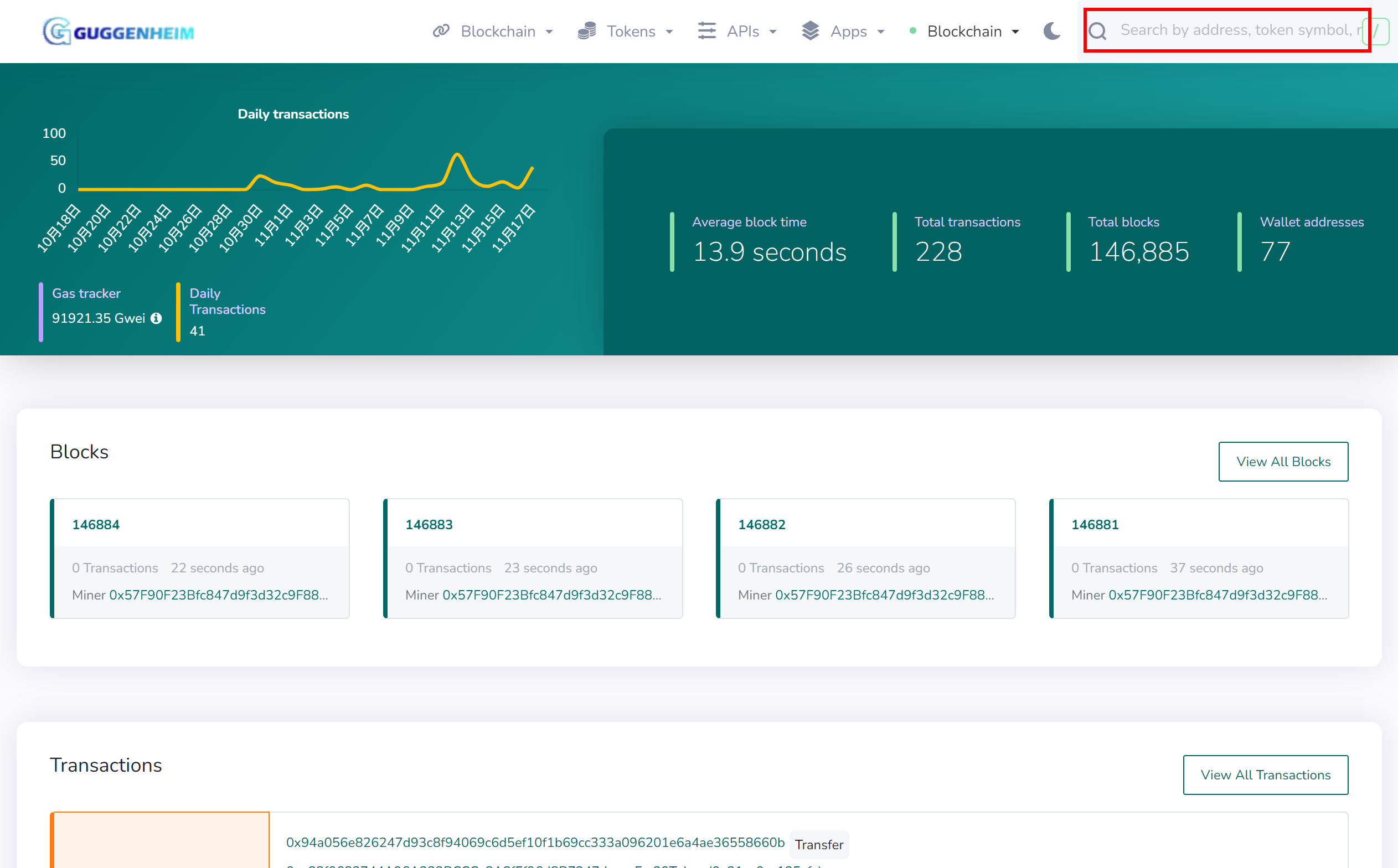This screenshot has height=868, width=1398.
Task: Click the Guggenheim logo
Action: point(118,32)
